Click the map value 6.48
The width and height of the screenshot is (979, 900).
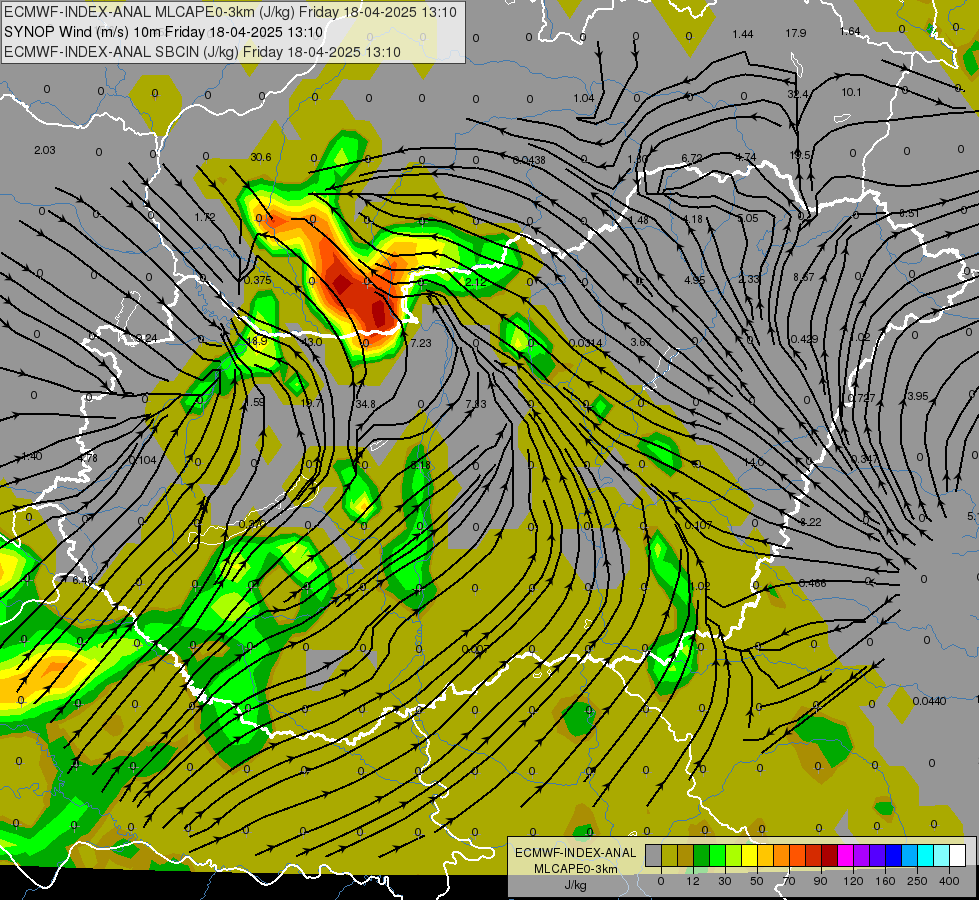tap(82, 580)
